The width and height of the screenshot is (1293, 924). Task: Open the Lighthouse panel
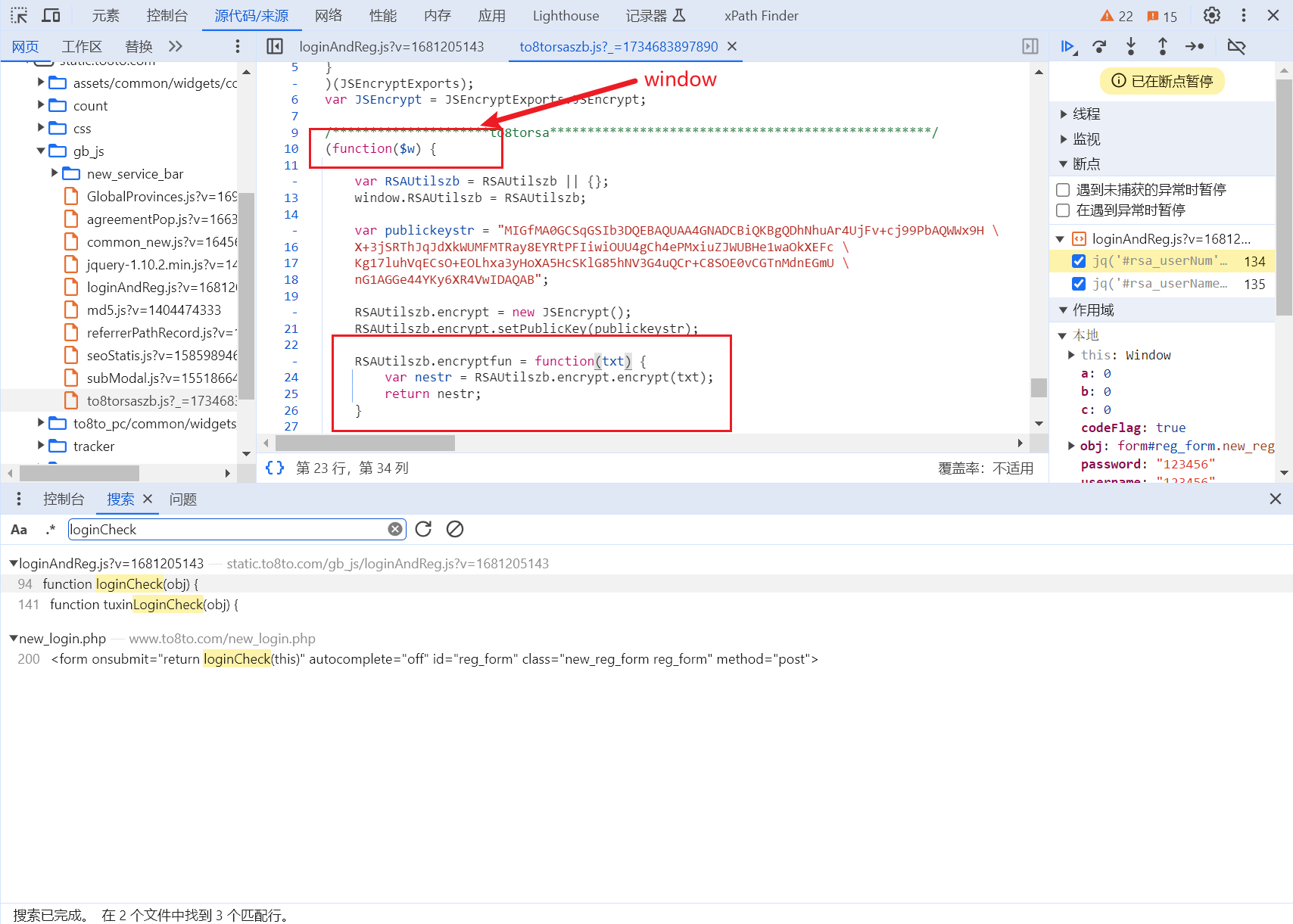(x=565, y=15)
